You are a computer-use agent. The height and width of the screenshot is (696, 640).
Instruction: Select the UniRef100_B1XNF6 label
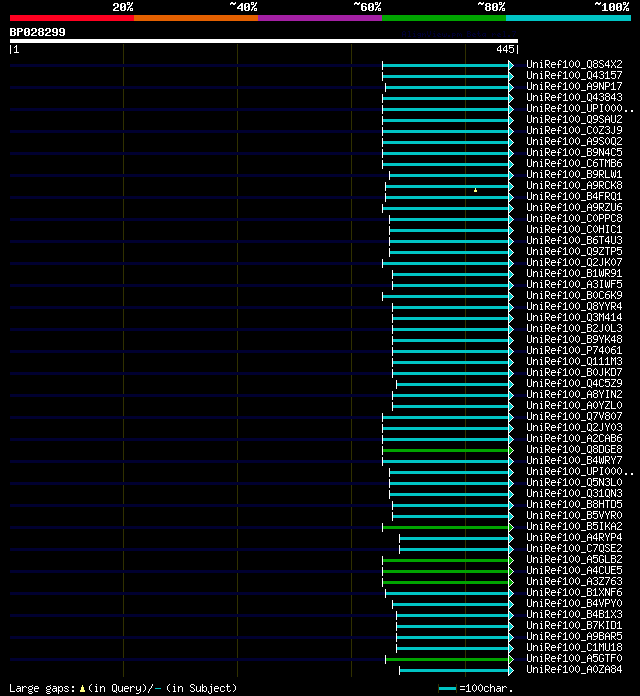[574, 592]
